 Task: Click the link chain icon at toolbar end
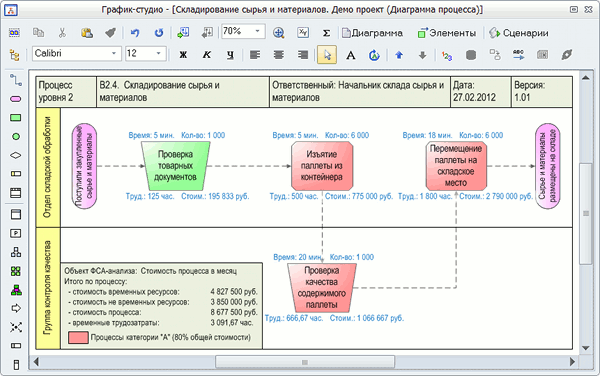[567, 55]
